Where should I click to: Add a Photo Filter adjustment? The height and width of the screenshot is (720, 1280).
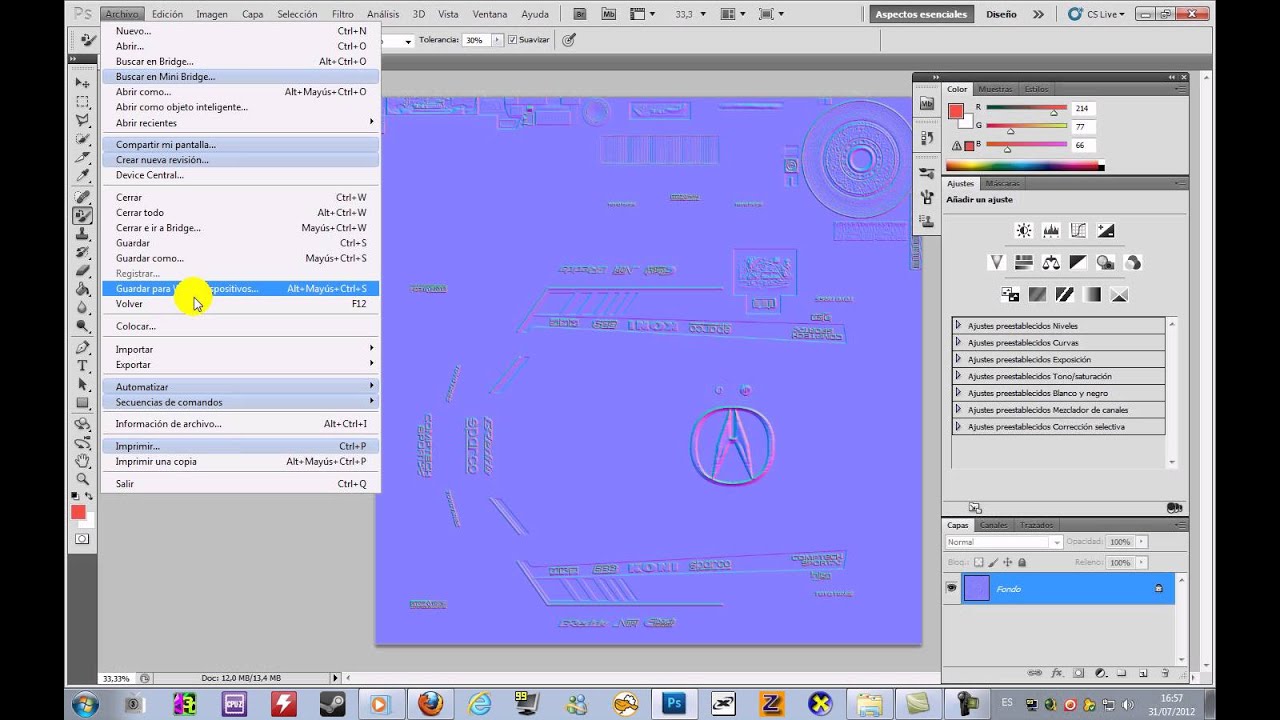(1105, 262)
